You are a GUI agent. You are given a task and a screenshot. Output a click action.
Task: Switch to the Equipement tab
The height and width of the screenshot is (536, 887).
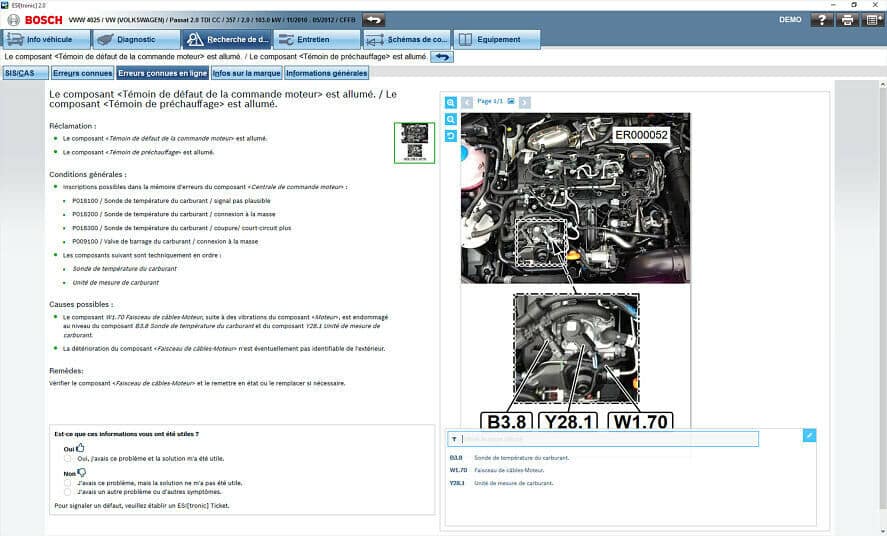click(x=497, y=40)
